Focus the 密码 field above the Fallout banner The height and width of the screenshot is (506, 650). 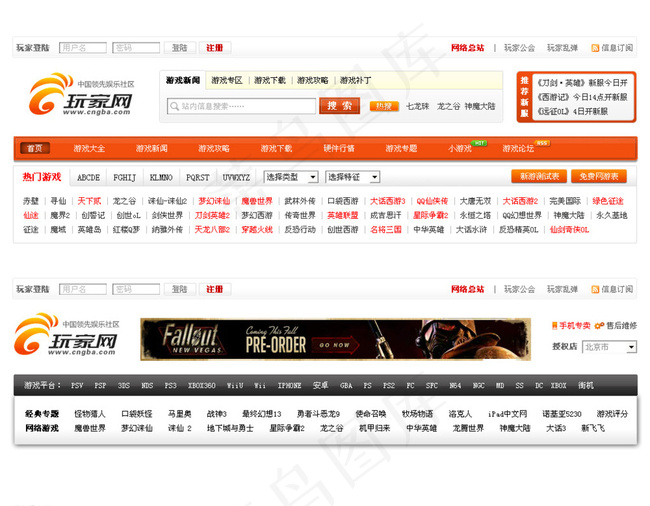coord(136,289)
